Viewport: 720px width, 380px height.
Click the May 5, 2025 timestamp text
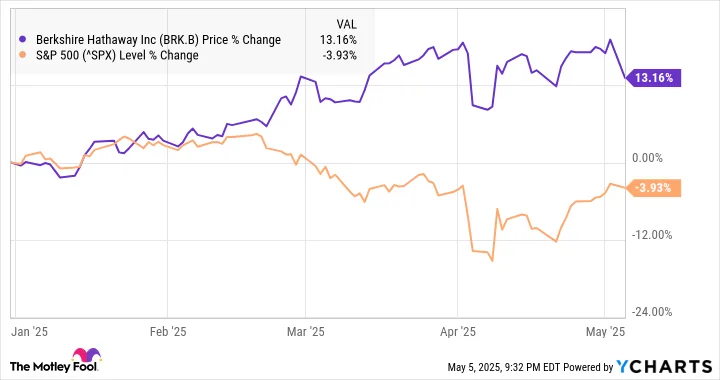[x=497, y=367]
